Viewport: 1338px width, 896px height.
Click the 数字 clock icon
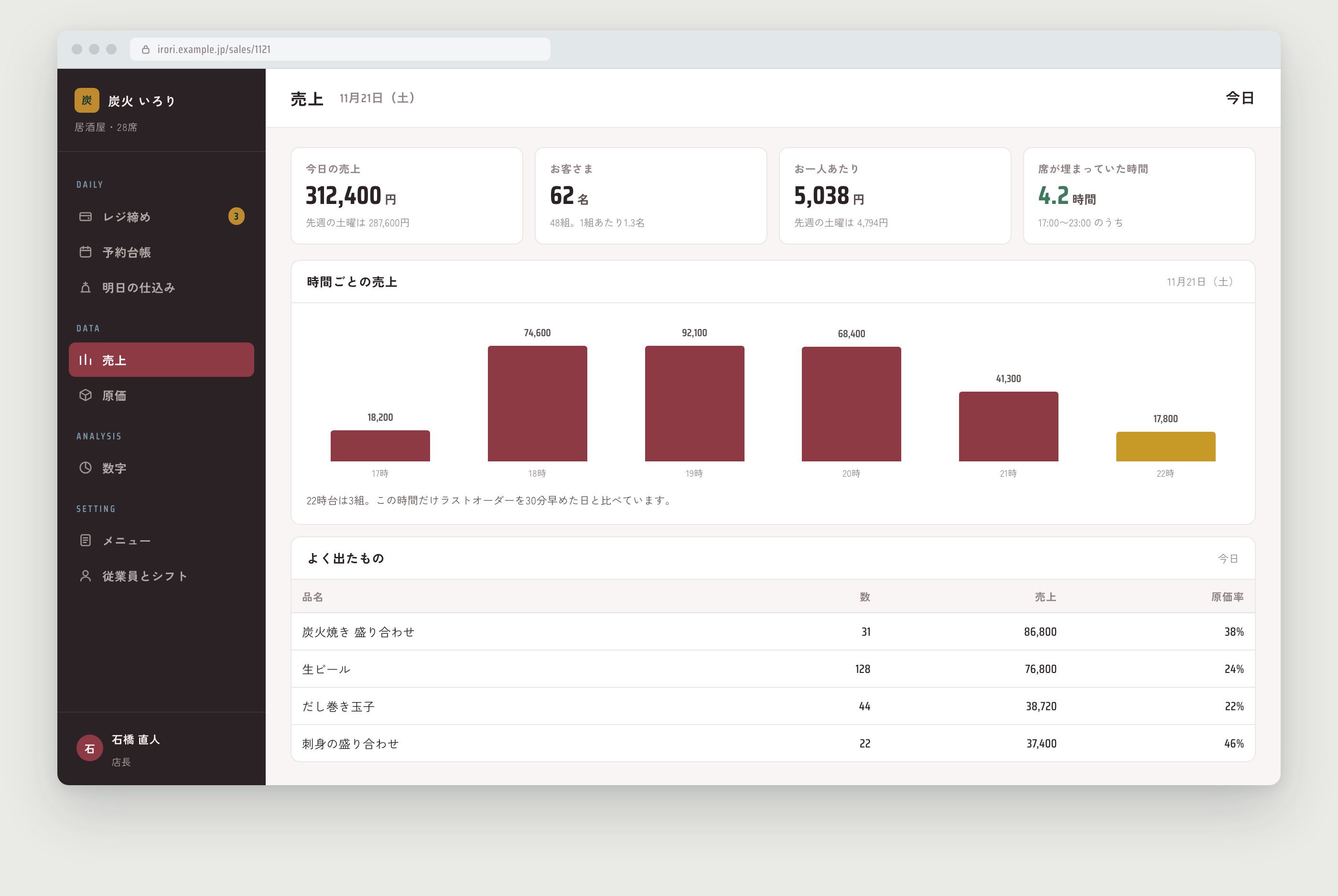(x=85, y=468)
